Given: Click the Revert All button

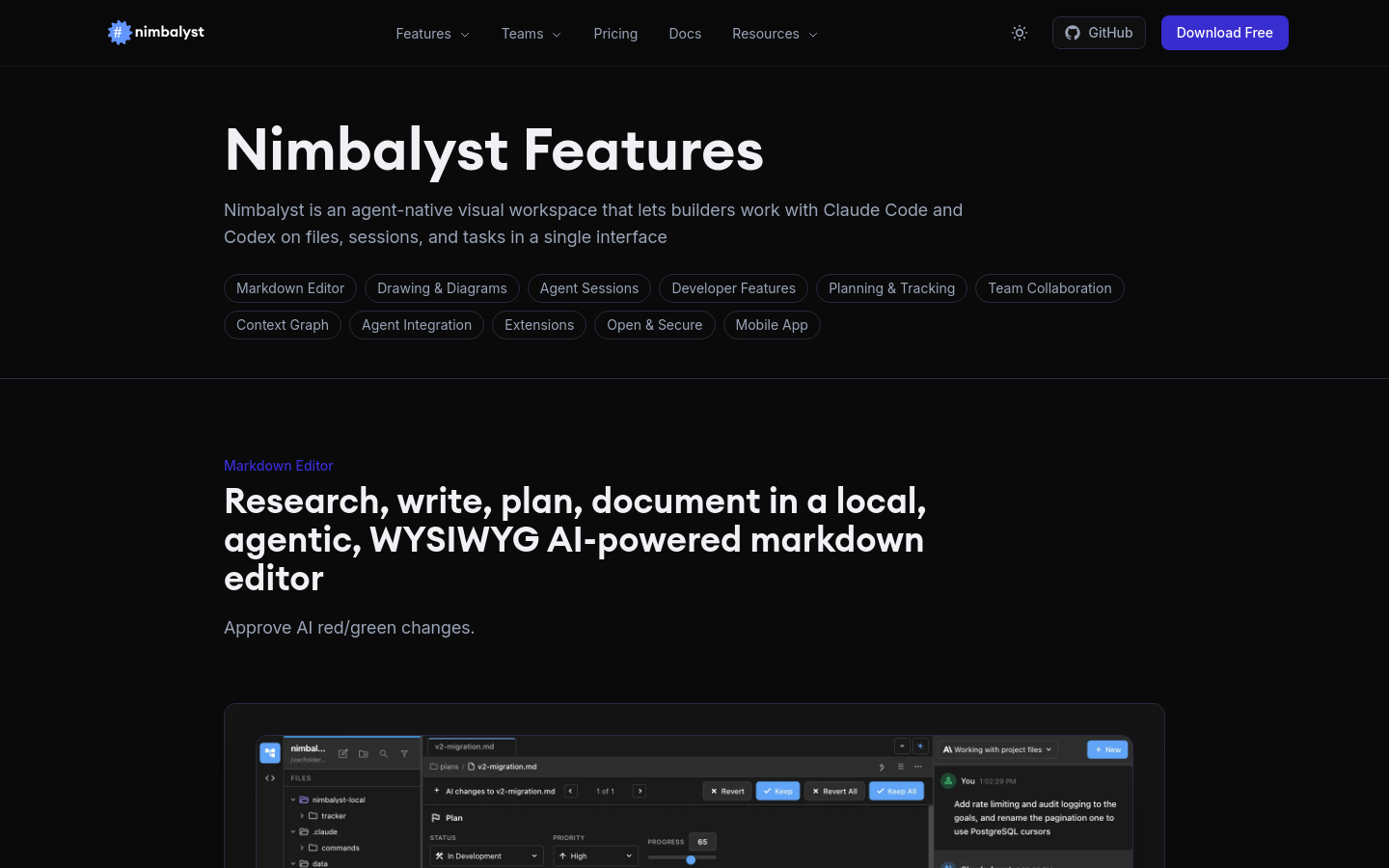Looking at the screenshot, I should [834, 791].
